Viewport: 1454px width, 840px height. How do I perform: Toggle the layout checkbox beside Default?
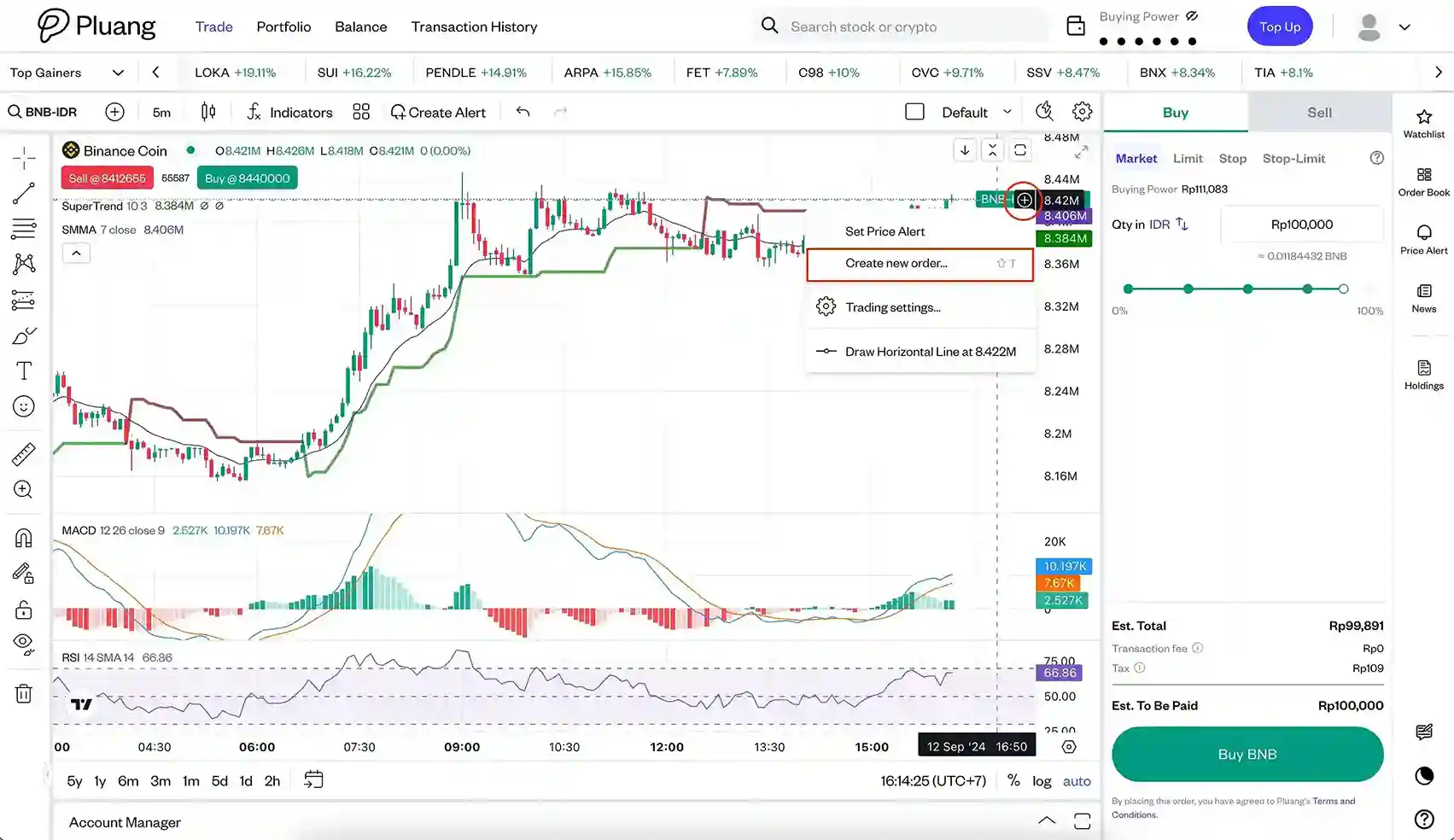pos(914,112)
